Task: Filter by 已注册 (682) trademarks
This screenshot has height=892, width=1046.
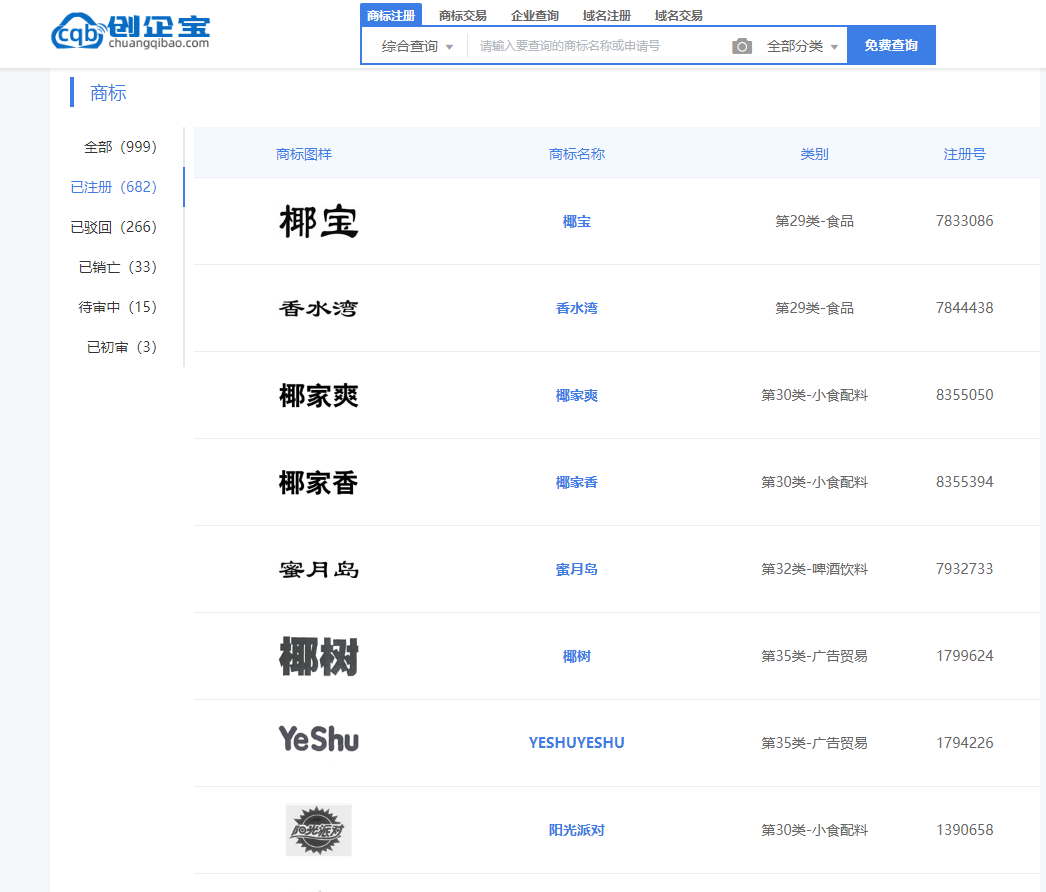Action: coord(113,187)
